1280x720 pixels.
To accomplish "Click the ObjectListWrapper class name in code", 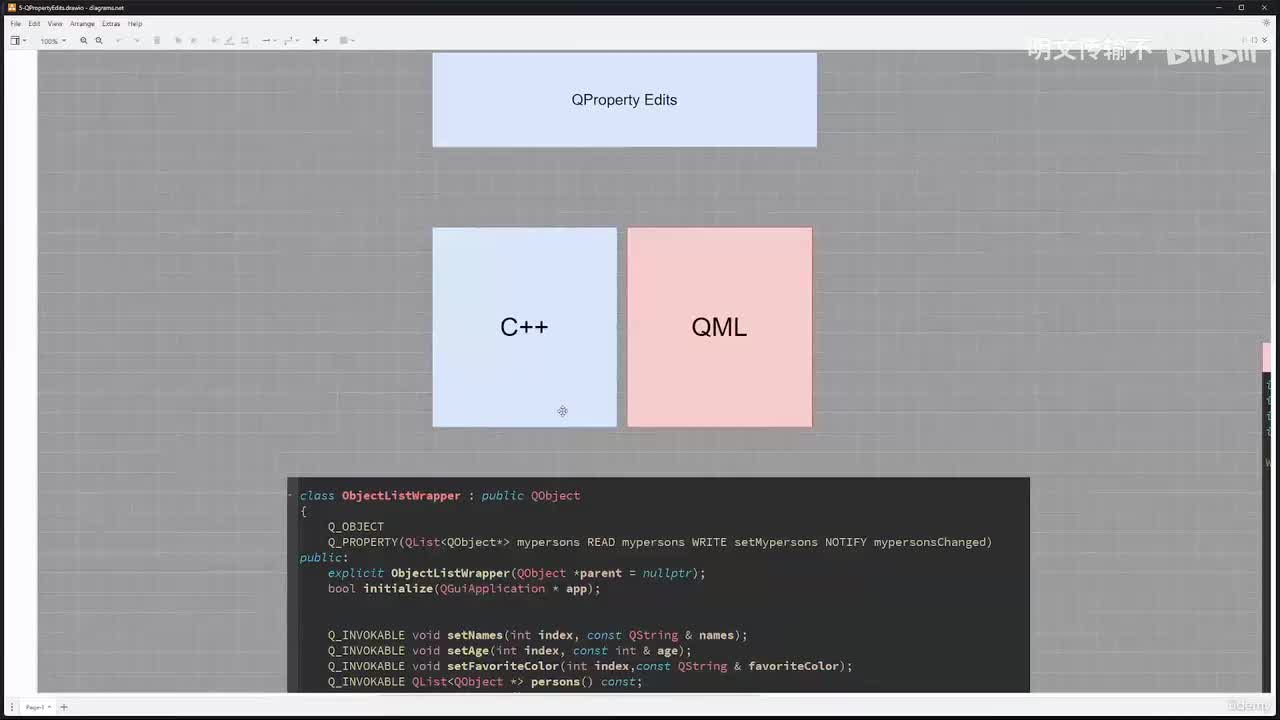I will pyautogui.click(x=401, y=495).
